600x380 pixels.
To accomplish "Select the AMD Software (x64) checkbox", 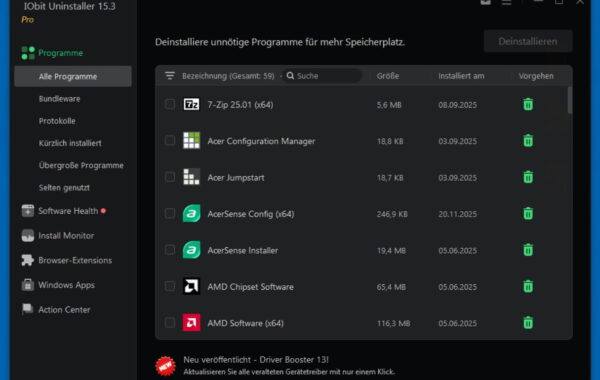I will pyautogui.click(x=170, y=323).
